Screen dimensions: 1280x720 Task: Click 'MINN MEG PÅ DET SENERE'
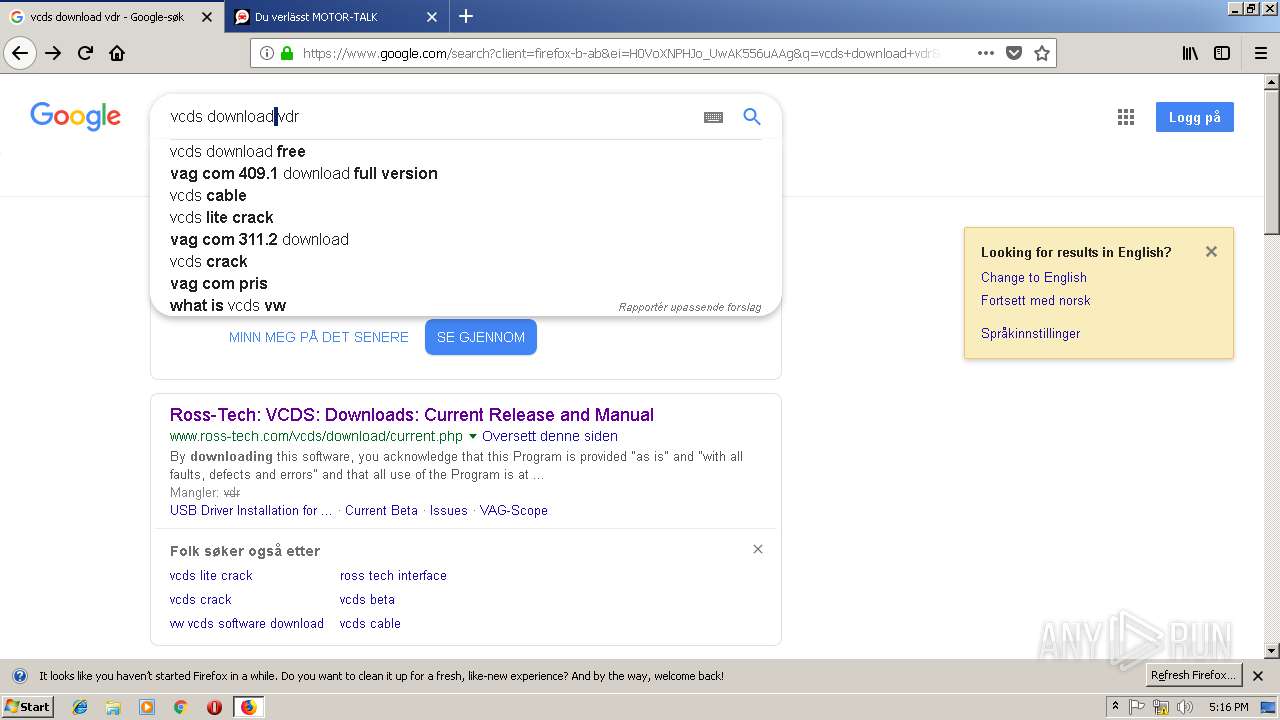click(319, 337)
